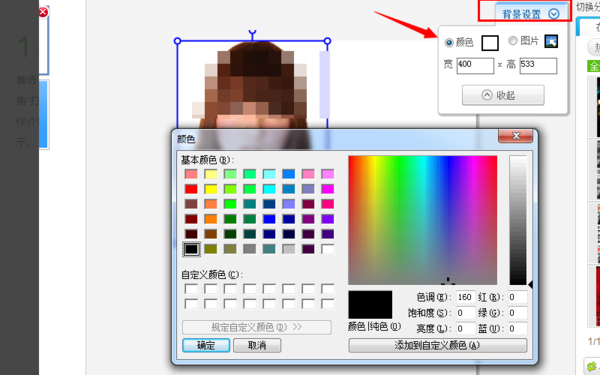
Task: Open the background image picker icon
Action: [x=551, y=41]
